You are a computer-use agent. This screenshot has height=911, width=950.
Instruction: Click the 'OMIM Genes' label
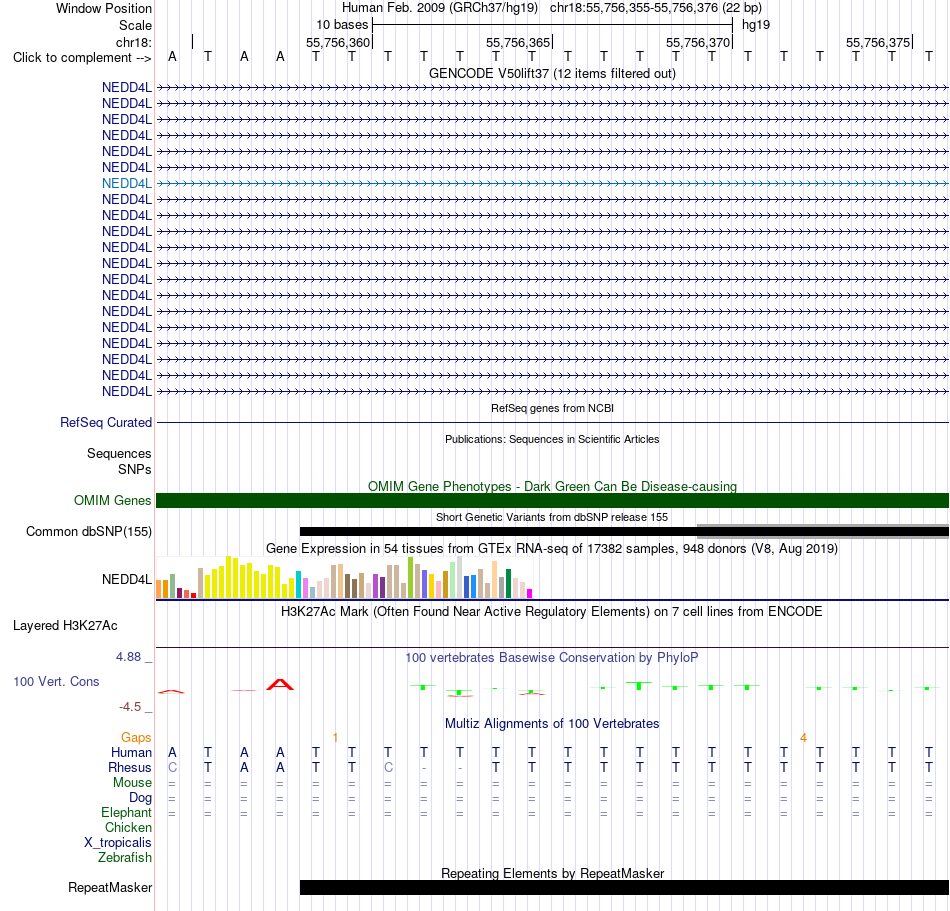tap(112, 500)
